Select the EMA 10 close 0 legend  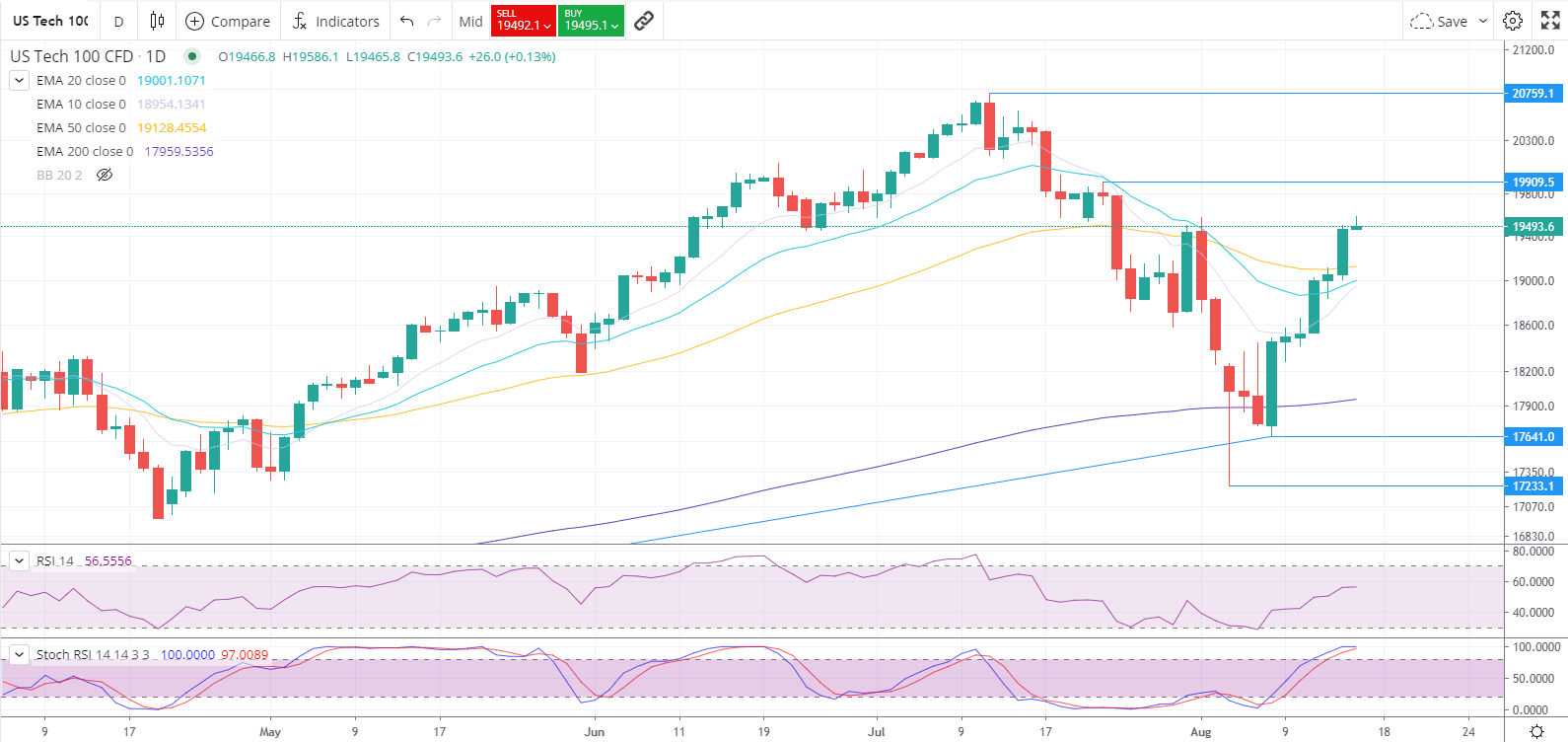tap(81, 104)
